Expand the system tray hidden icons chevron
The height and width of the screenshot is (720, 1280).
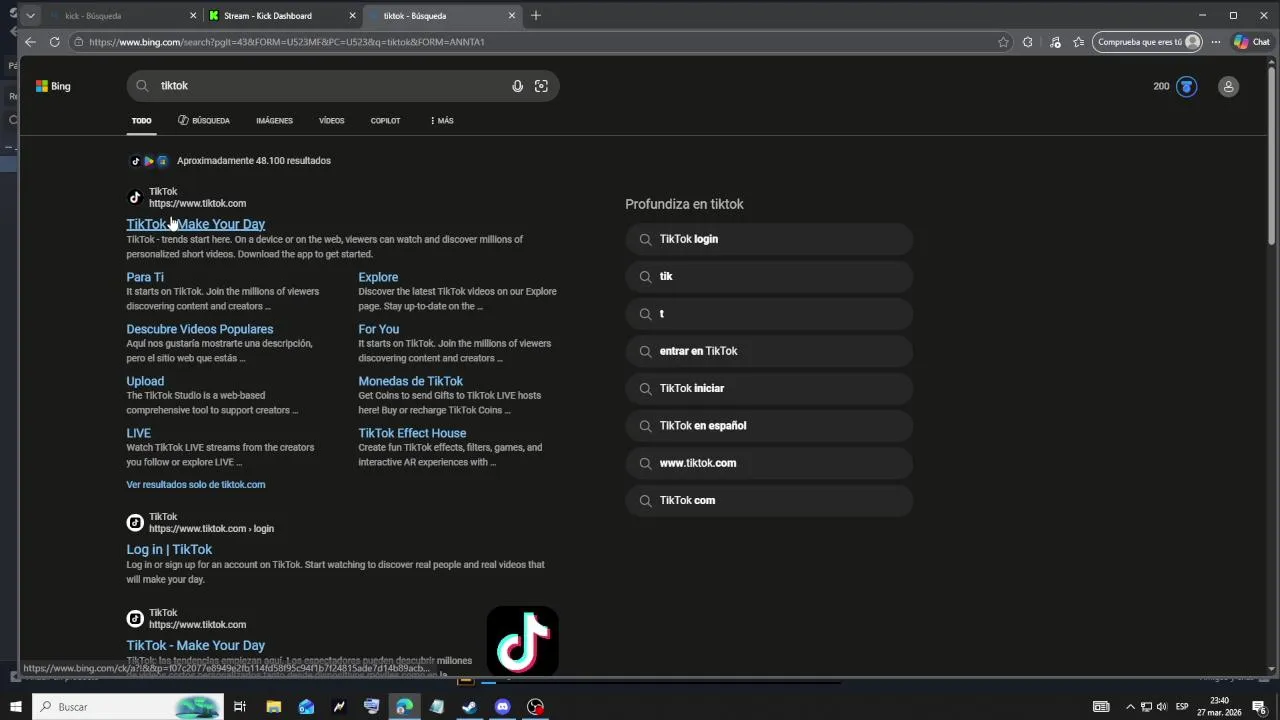point(1130,707)
